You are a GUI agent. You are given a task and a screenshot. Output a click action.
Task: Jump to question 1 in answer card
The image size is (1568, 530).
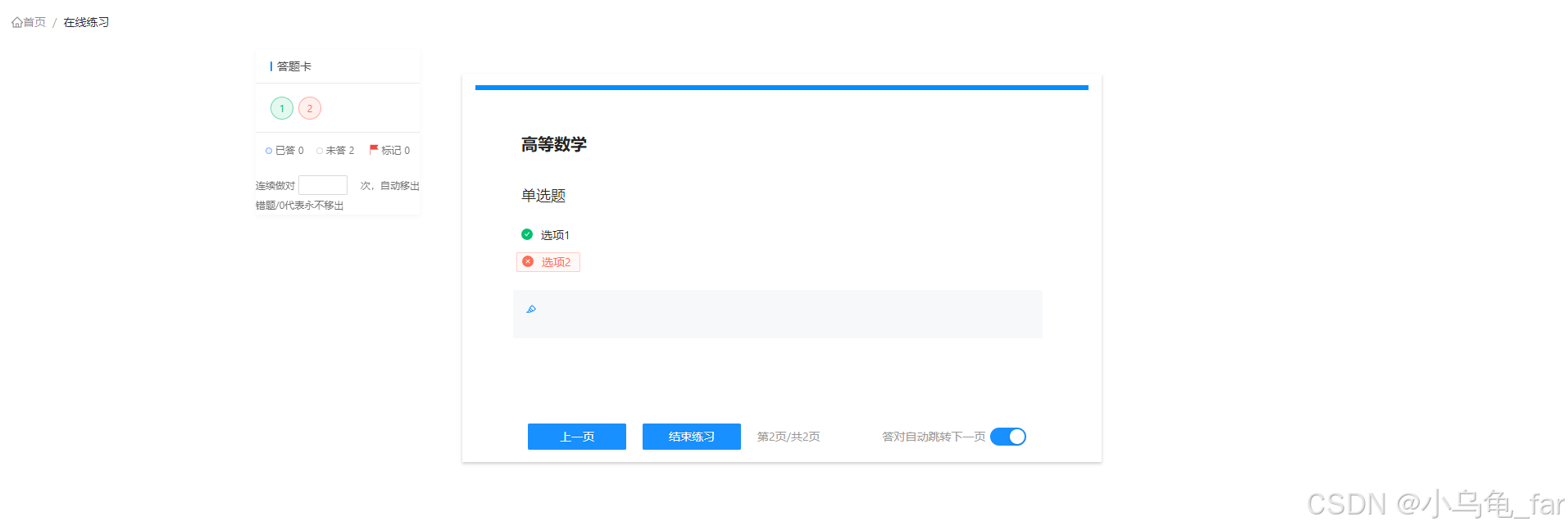click(x=282, y=108)
